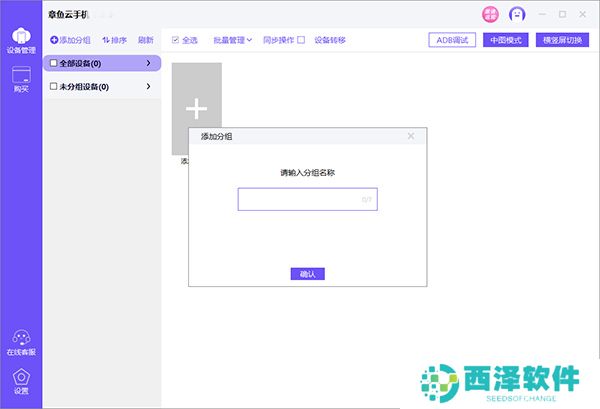Select the 未分组设备(0) row label

[x=84, y=87]
